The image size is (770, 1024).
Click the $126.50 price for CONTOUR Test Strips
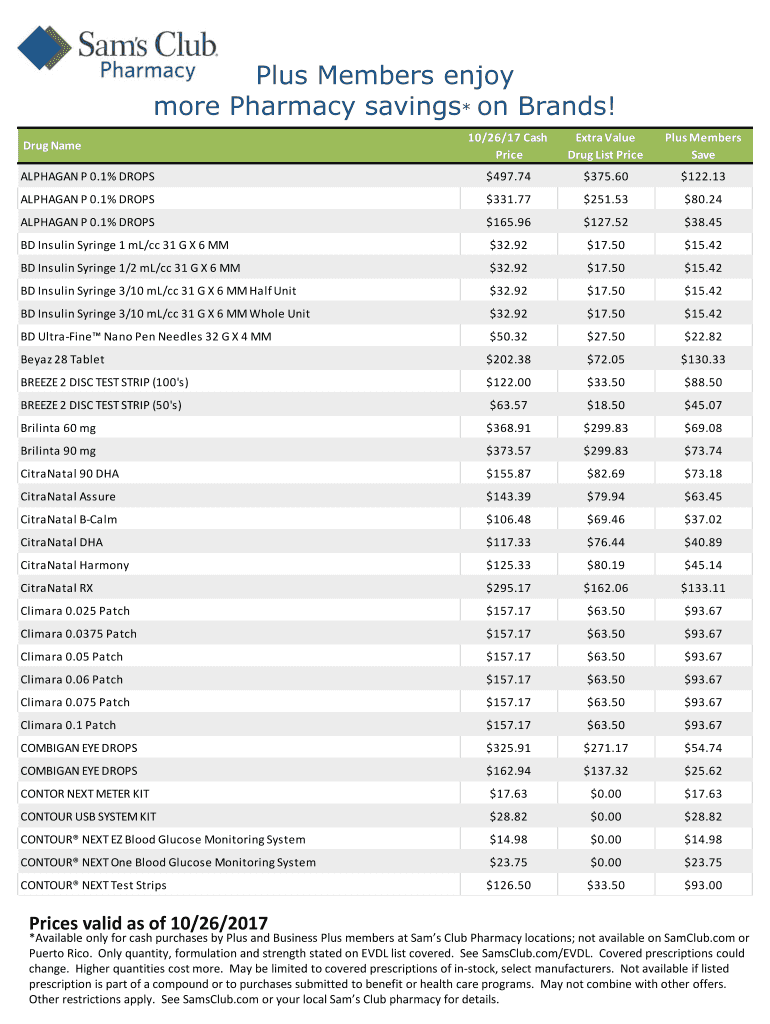point(509,885)
